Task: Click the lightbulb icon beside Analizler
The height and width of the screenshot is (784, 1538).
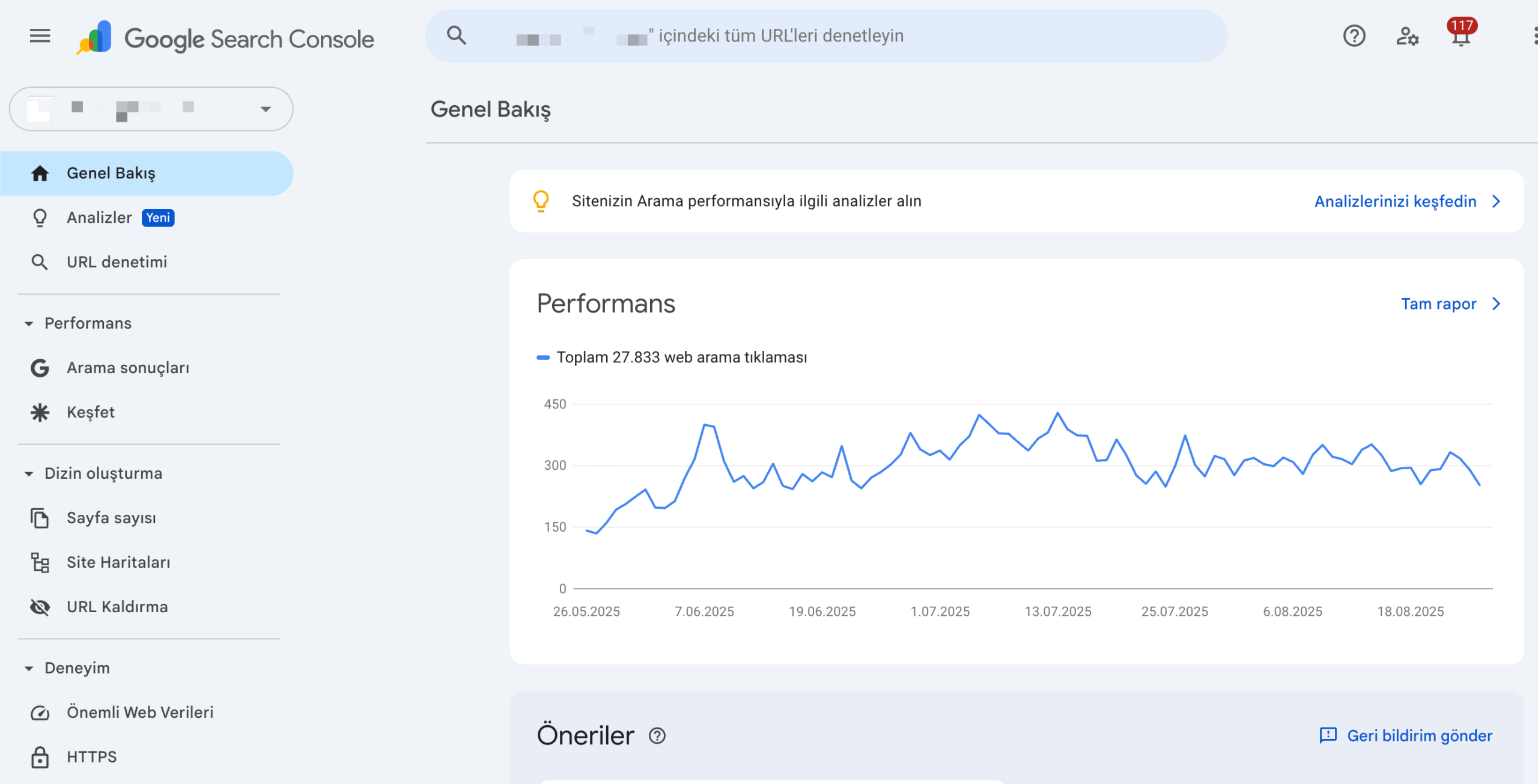Action: click(40, 217)
